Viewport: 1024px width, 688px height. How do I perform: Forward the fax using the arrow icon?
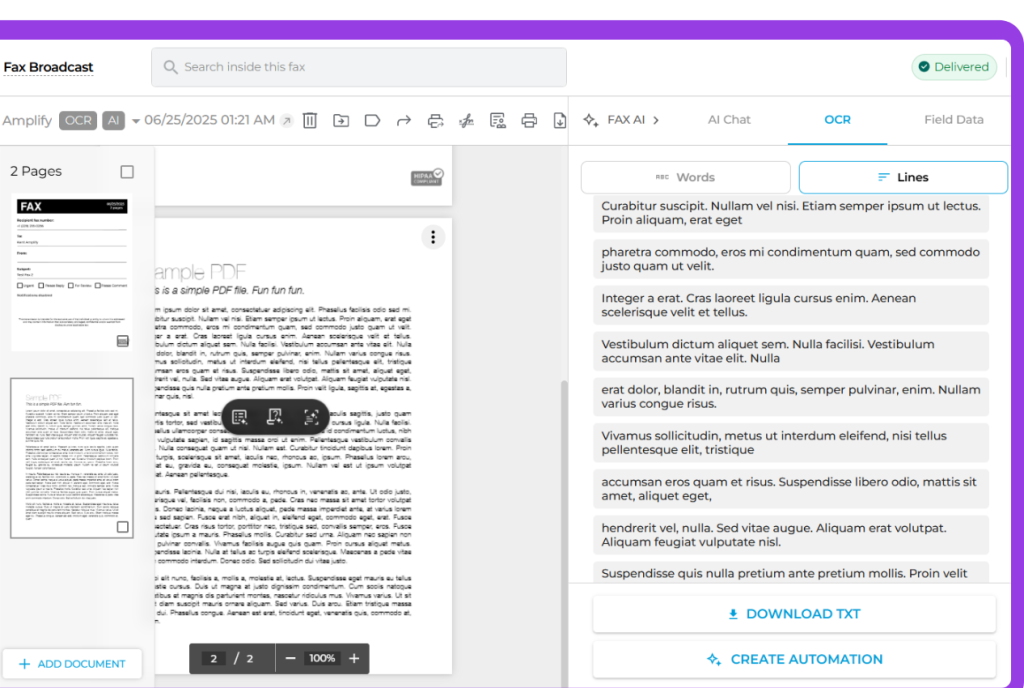(x=404, y=120)
